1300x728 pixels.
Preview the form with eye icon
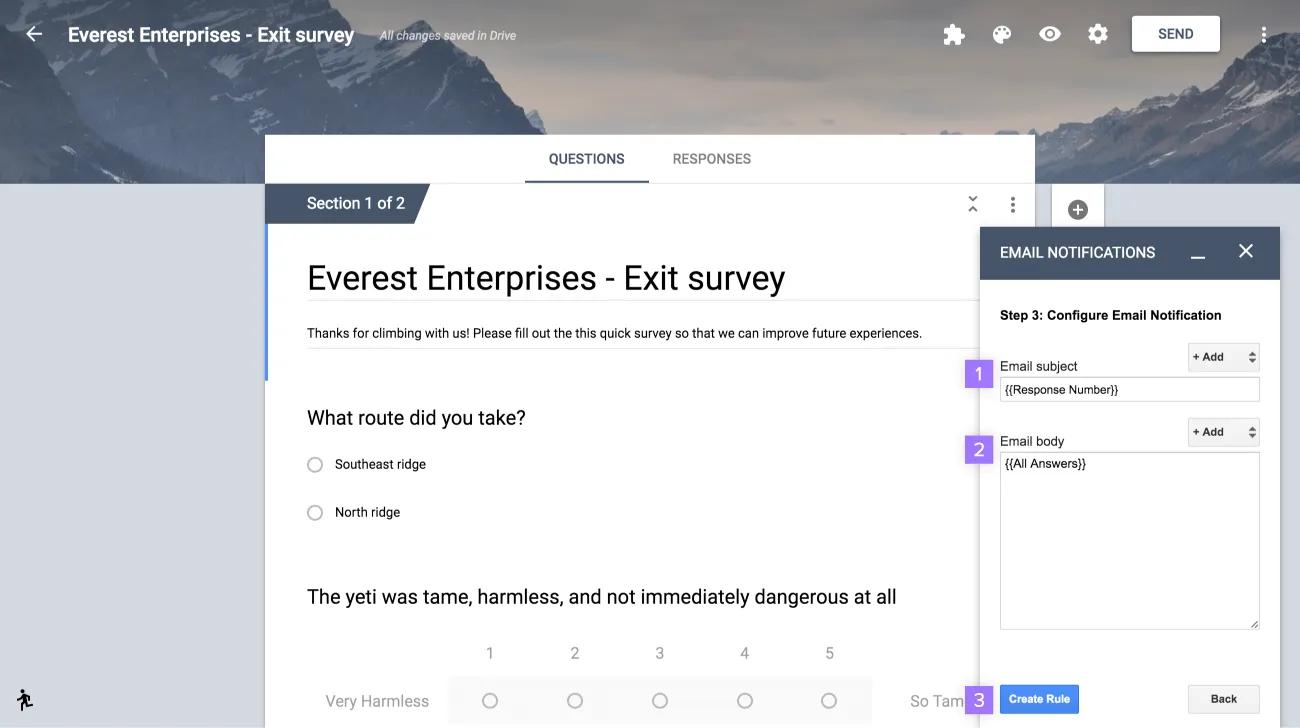click(1050, 34)
